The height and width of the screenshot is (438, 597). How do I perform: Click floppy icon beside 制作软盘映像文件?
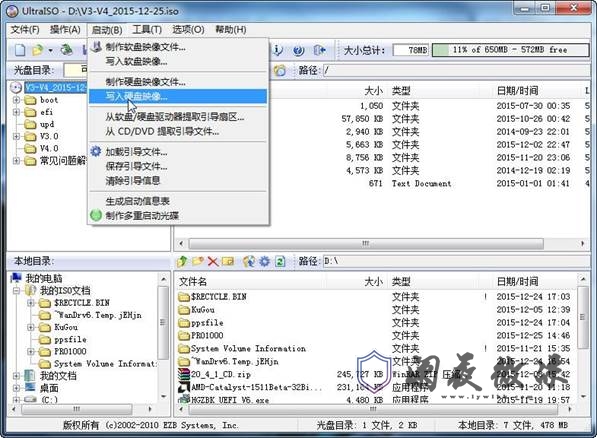point(96,47)
